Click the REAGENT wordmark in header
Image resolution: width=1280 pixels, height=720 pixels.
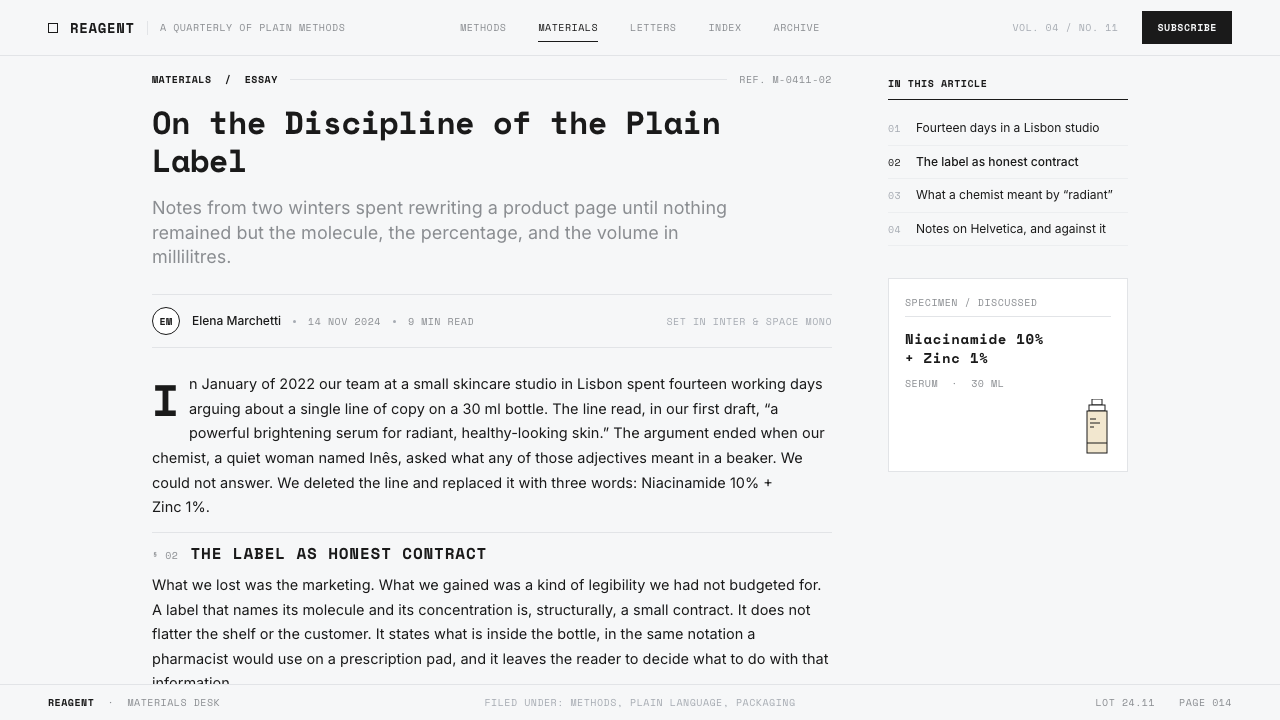coord(102,28)
